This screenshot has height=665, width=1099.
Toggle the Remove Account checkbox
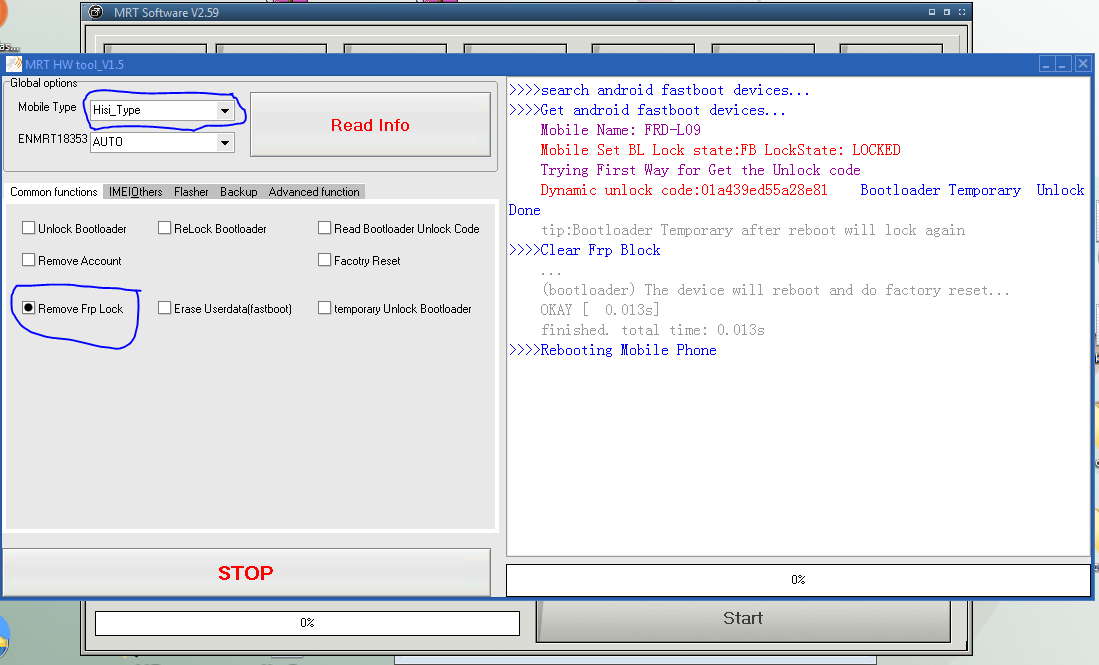pyautogui.click(x=29, y=260)
